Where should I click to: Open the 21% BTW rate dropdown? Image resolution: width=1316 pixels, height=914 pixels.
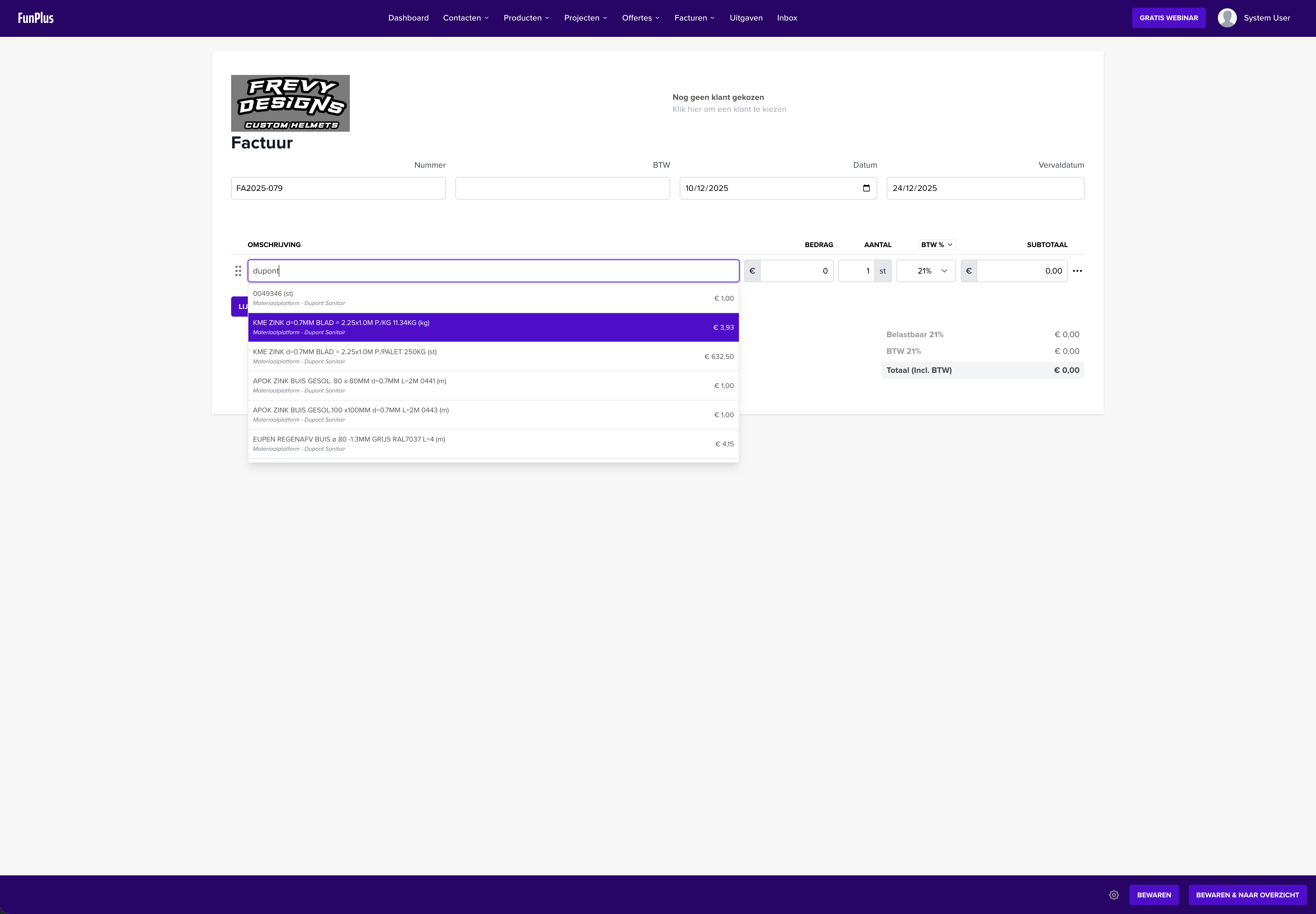point(926,271)
